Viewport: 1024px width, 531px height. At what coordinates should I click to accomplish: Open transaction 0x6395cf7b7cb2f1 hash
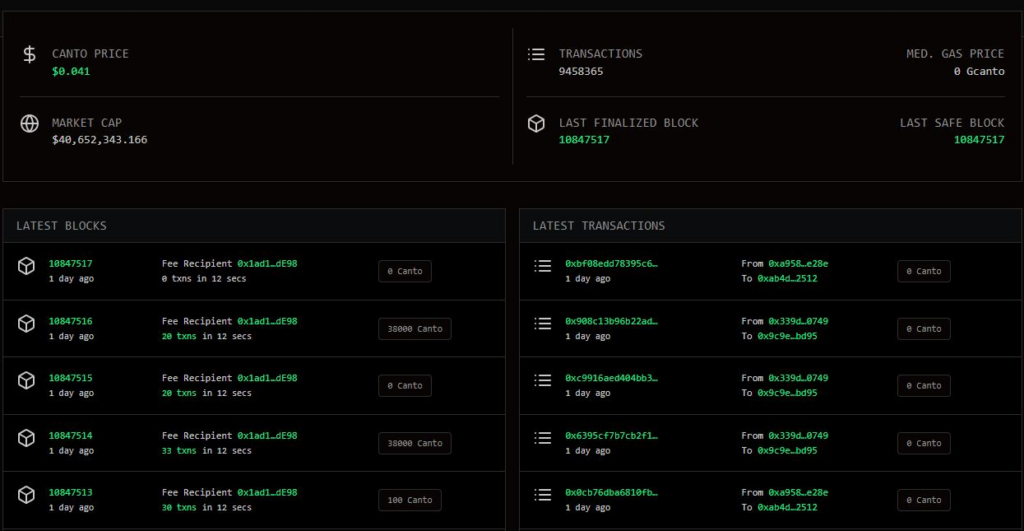611,436
